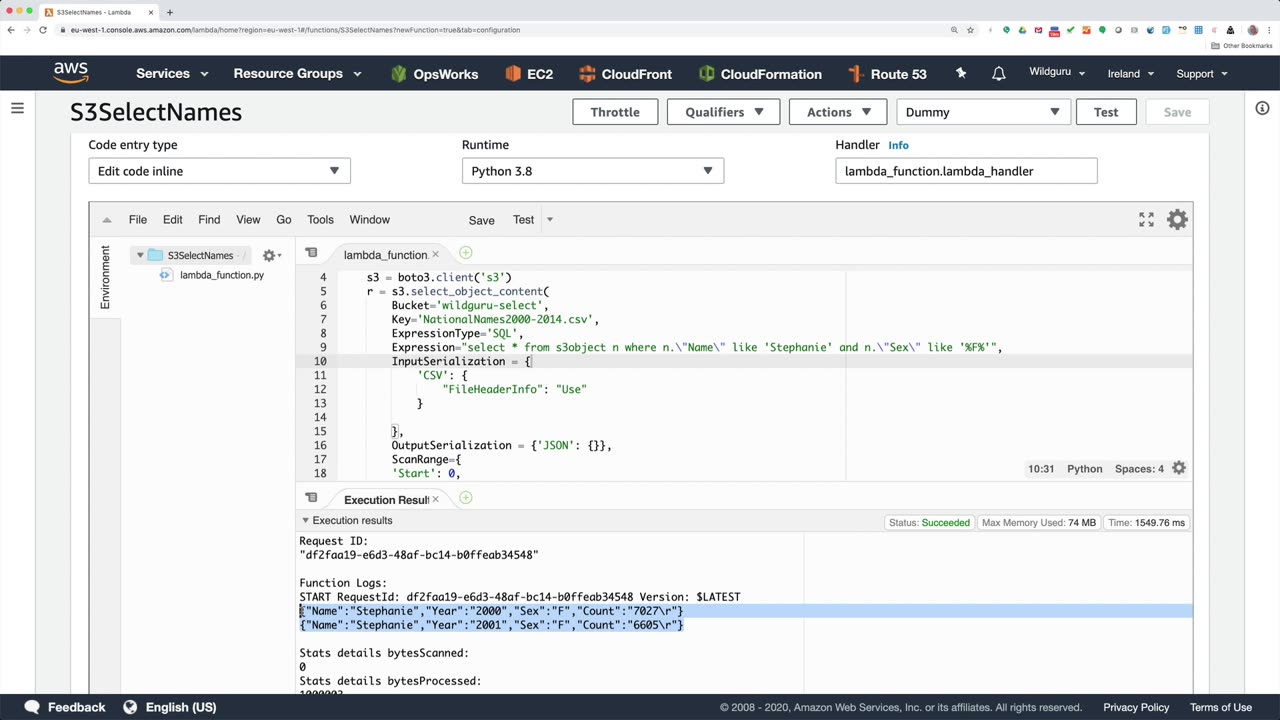
Task: Select the Dummy test event dropdown
Action: pyautogui.click(x=982, y=112)
